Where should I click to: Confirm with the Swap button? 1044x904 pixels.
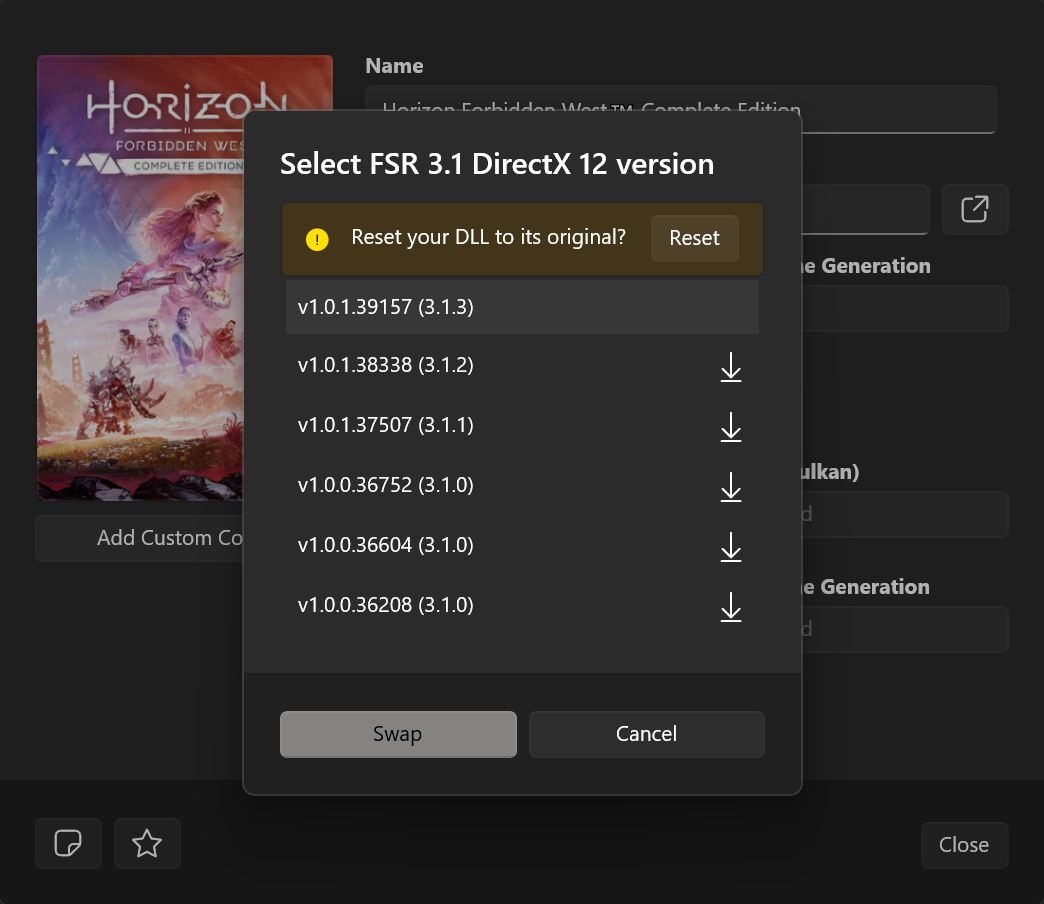click(398, 734)
